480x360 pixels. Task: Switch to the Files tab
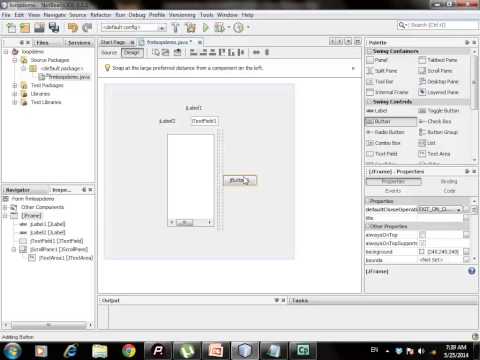(42, 43)
